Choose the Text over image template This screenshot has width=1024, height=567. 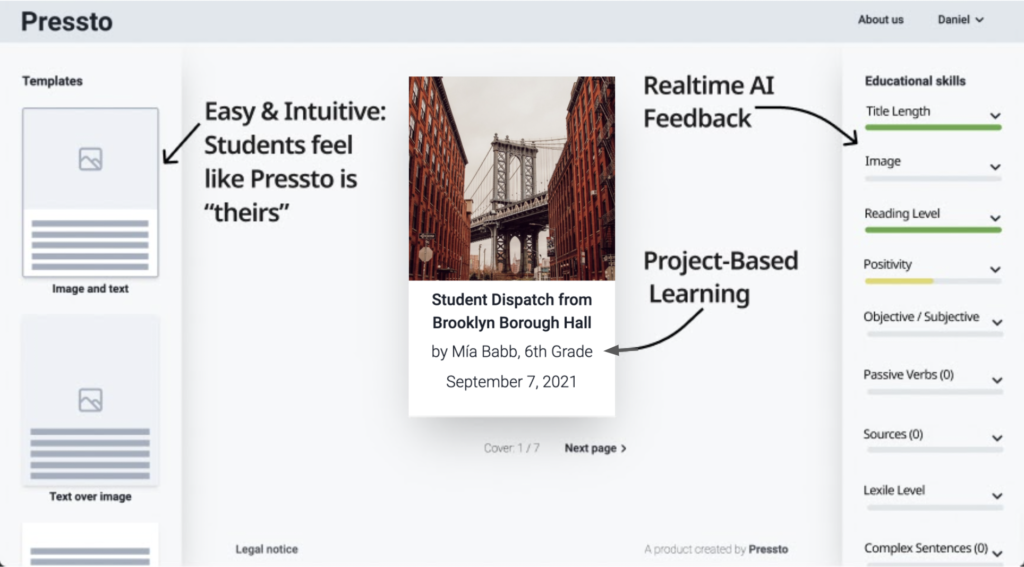tap(90, 400)
